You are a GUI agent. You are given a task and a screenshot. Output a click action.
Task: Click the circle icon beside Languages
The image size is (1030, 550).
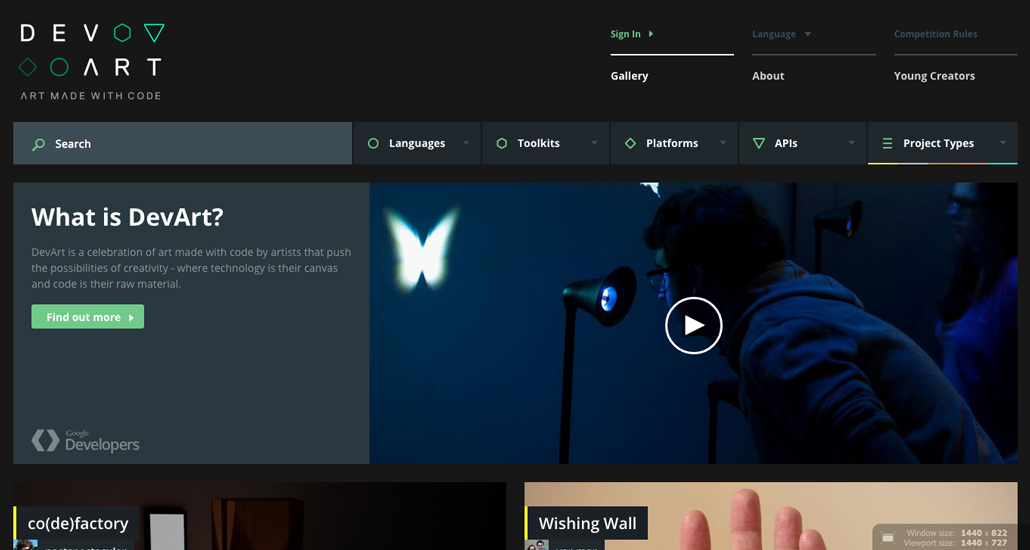point(373,143)
